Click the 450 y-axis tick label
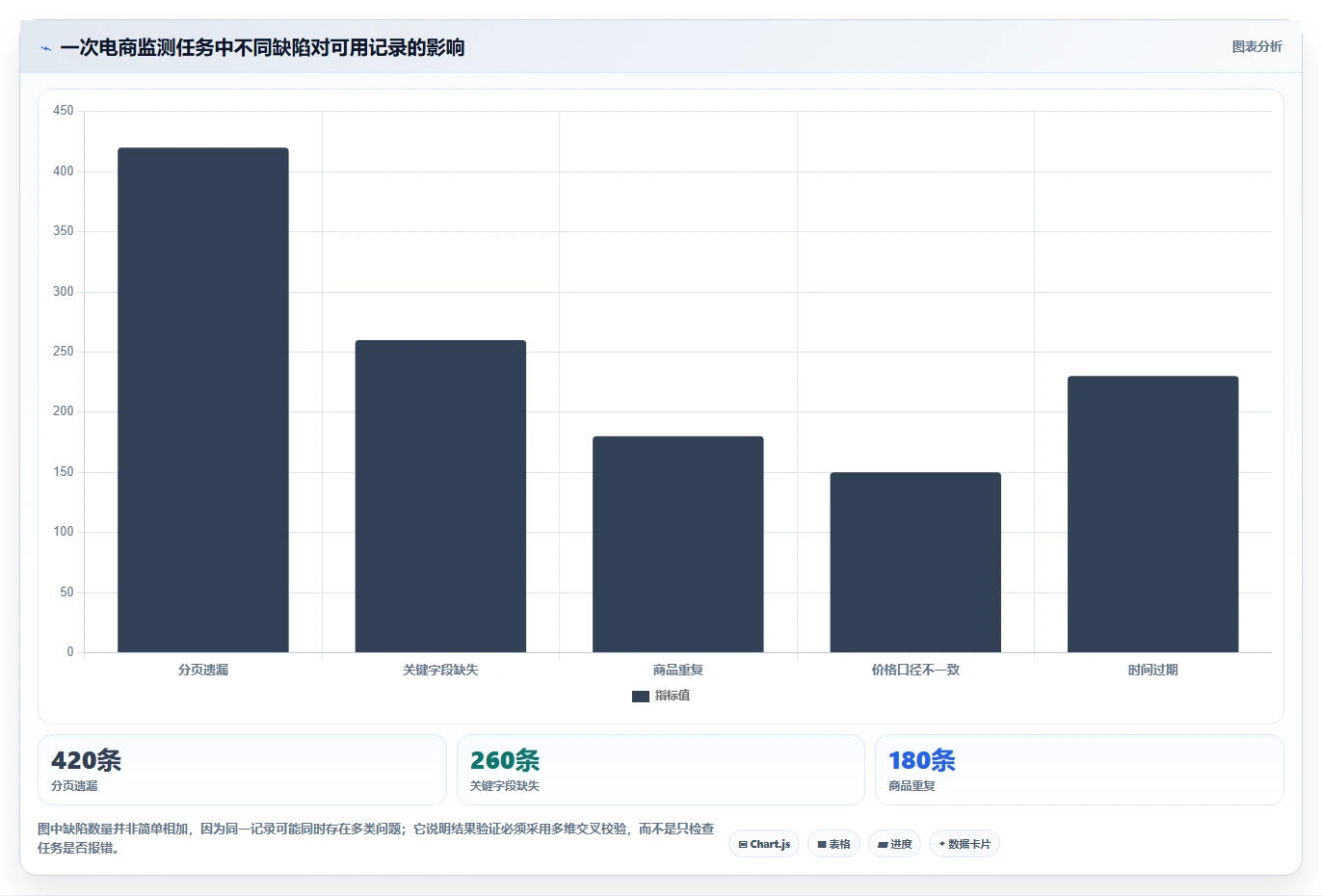 pyautogui.click(x=63, y=111)
